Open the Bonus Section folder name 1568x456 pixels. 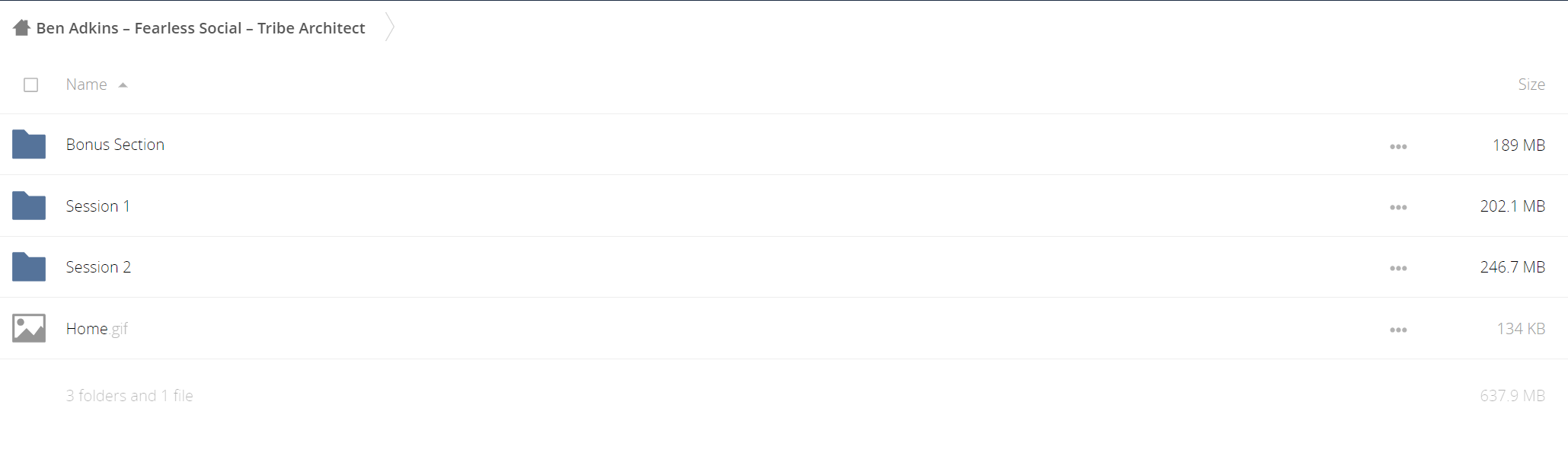click(x=115, y=145)
